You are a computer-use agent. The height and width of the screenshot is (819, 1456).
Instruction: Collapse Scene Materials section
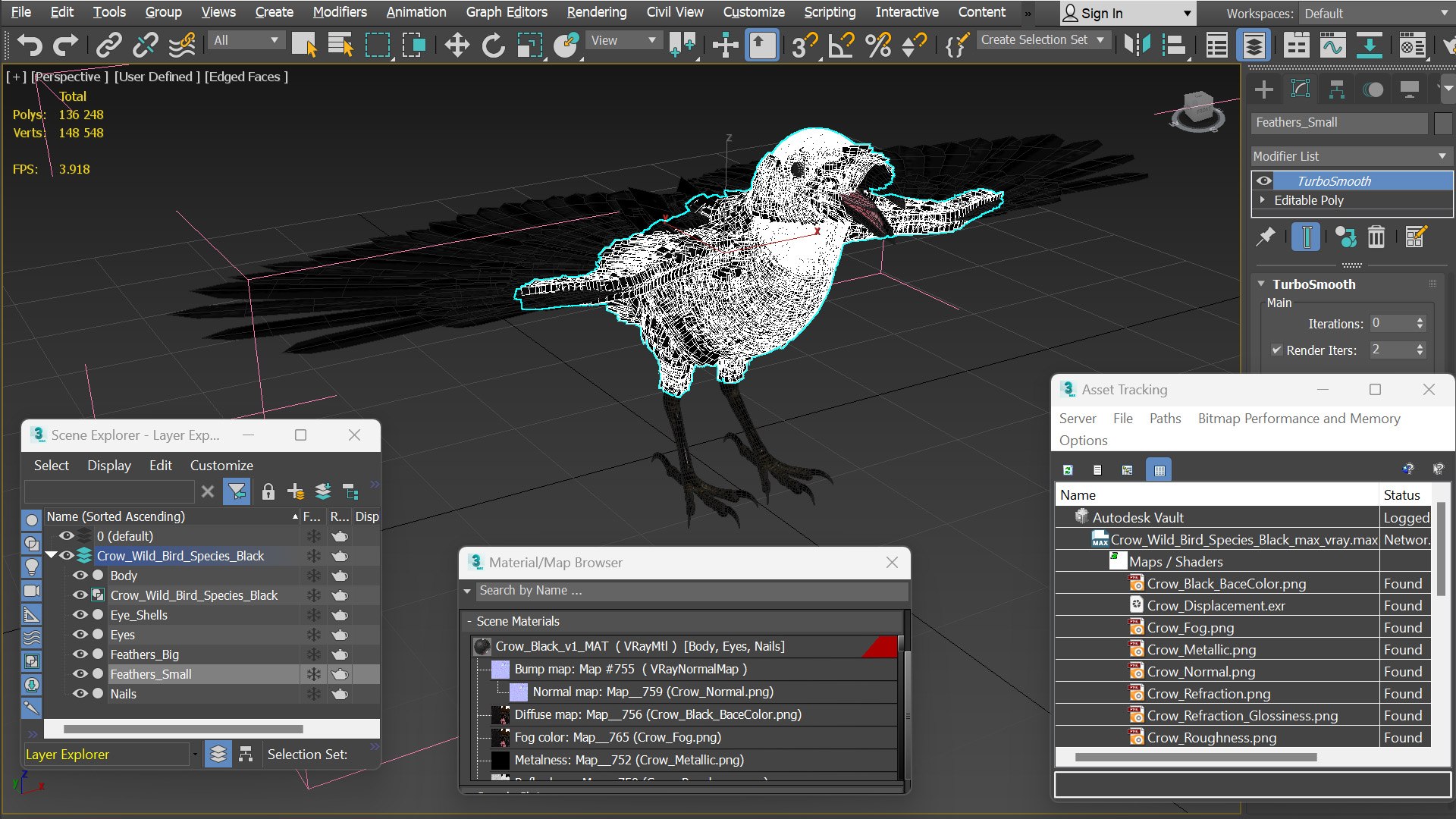(469, 622)
